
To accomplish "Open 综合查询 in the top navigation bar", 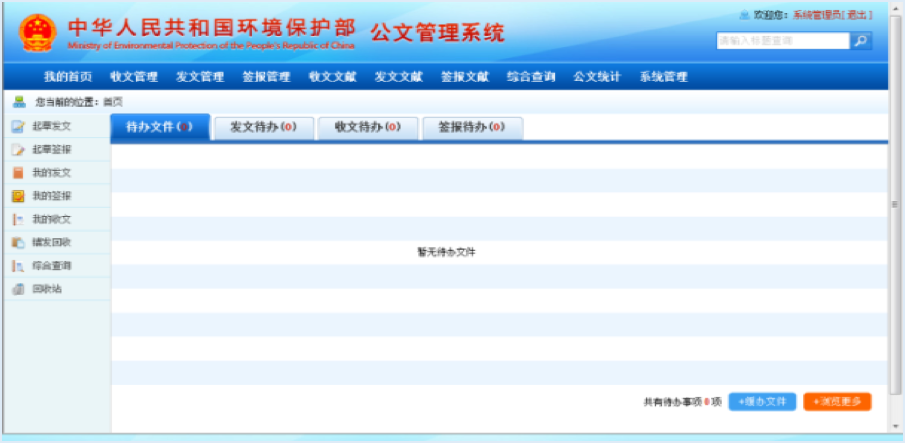I will tap(531, 77).
